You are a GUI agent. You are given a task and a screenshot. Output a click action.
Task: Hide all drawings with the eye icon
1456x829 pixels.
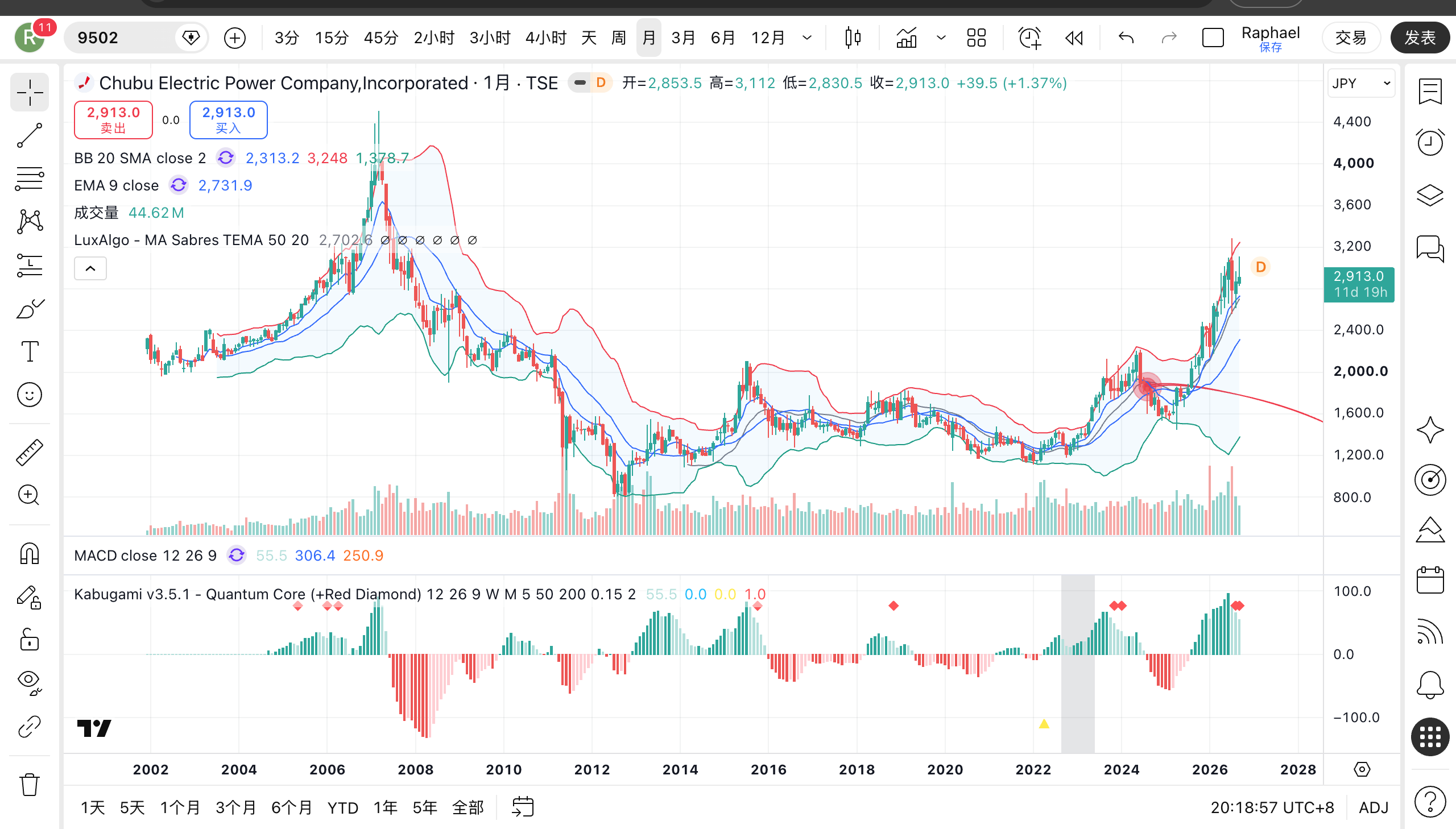[x=30, y=683]
